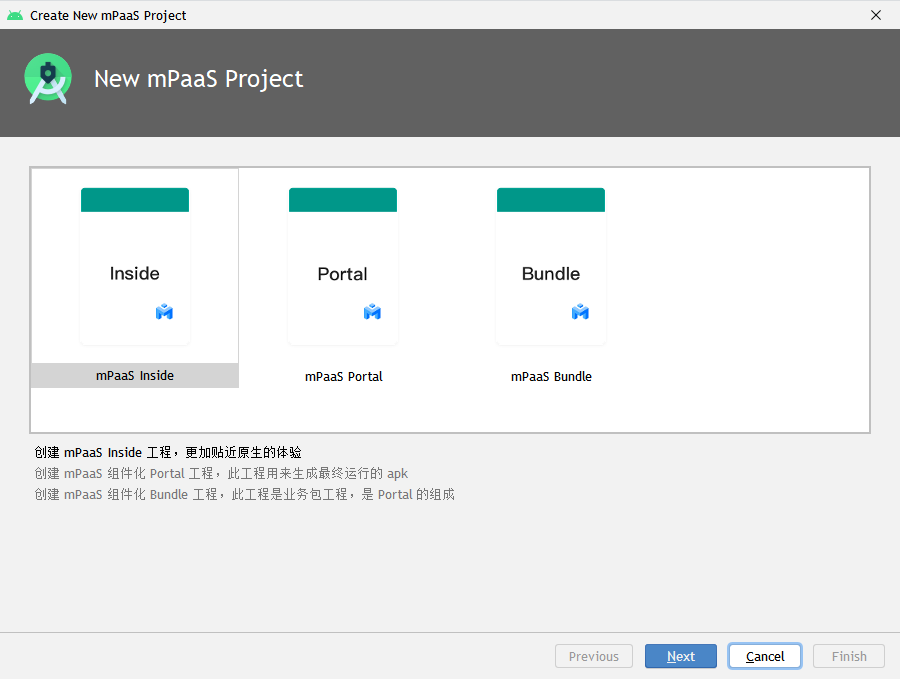Click the Portal apk description text line
This screenshot has height=679, width=900.
click(x=221, y=473)
